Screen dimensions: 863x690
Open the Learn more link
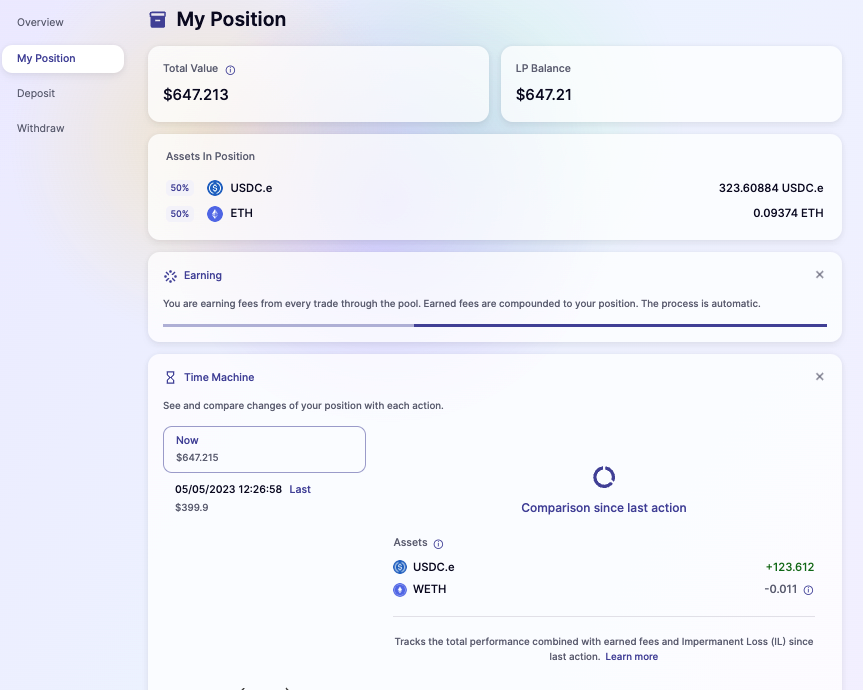(631, 657)
